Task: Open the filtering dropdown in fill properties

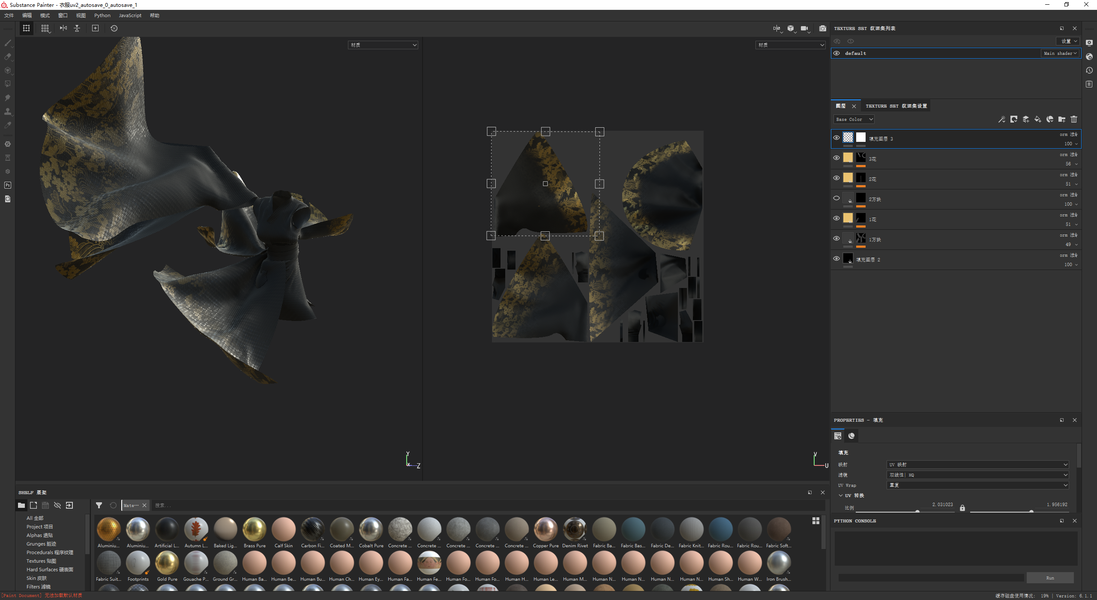Action: (x=978, y=475)
